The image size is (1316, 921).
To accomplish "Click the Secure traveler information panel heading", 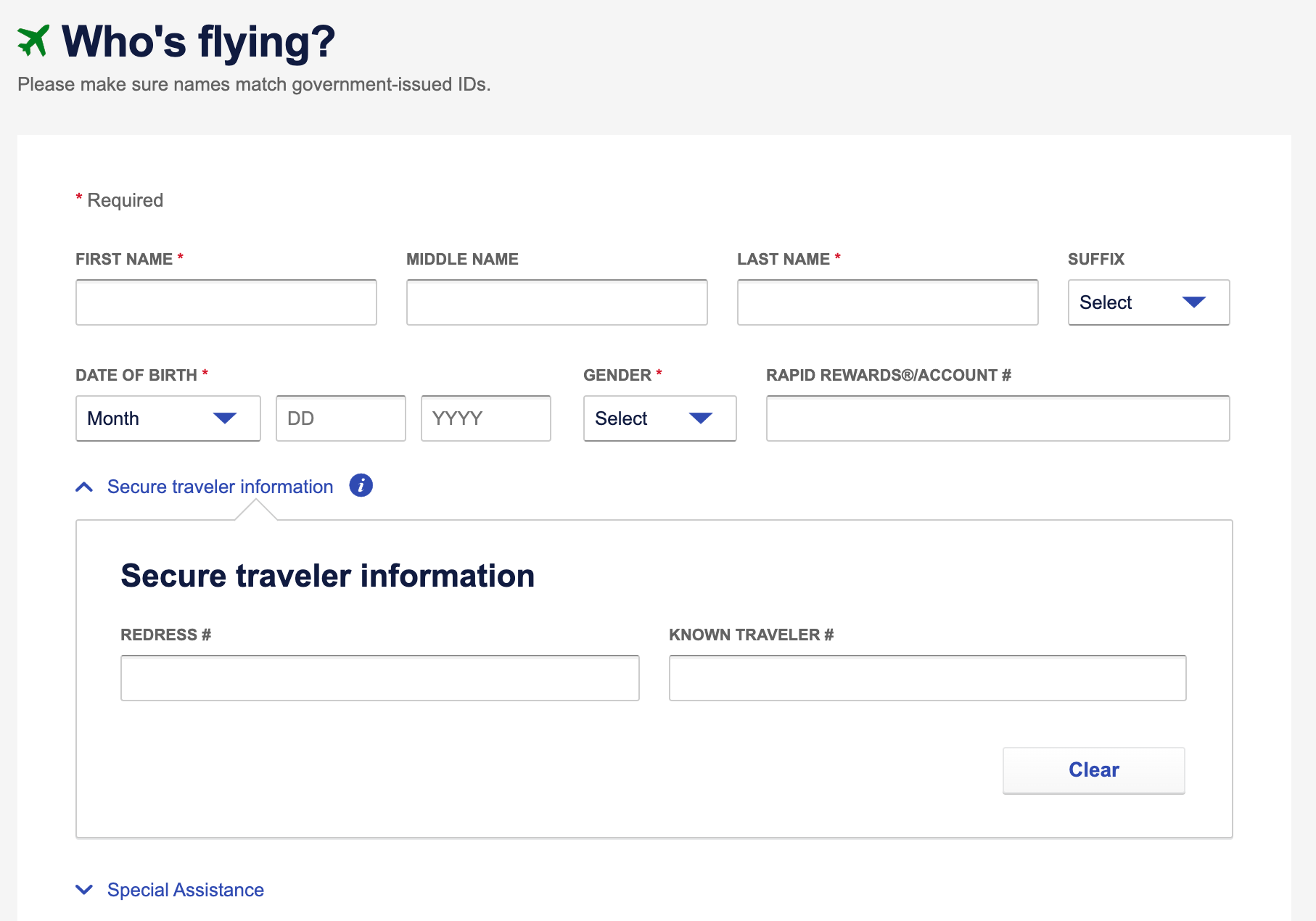I will coord(327,576).
